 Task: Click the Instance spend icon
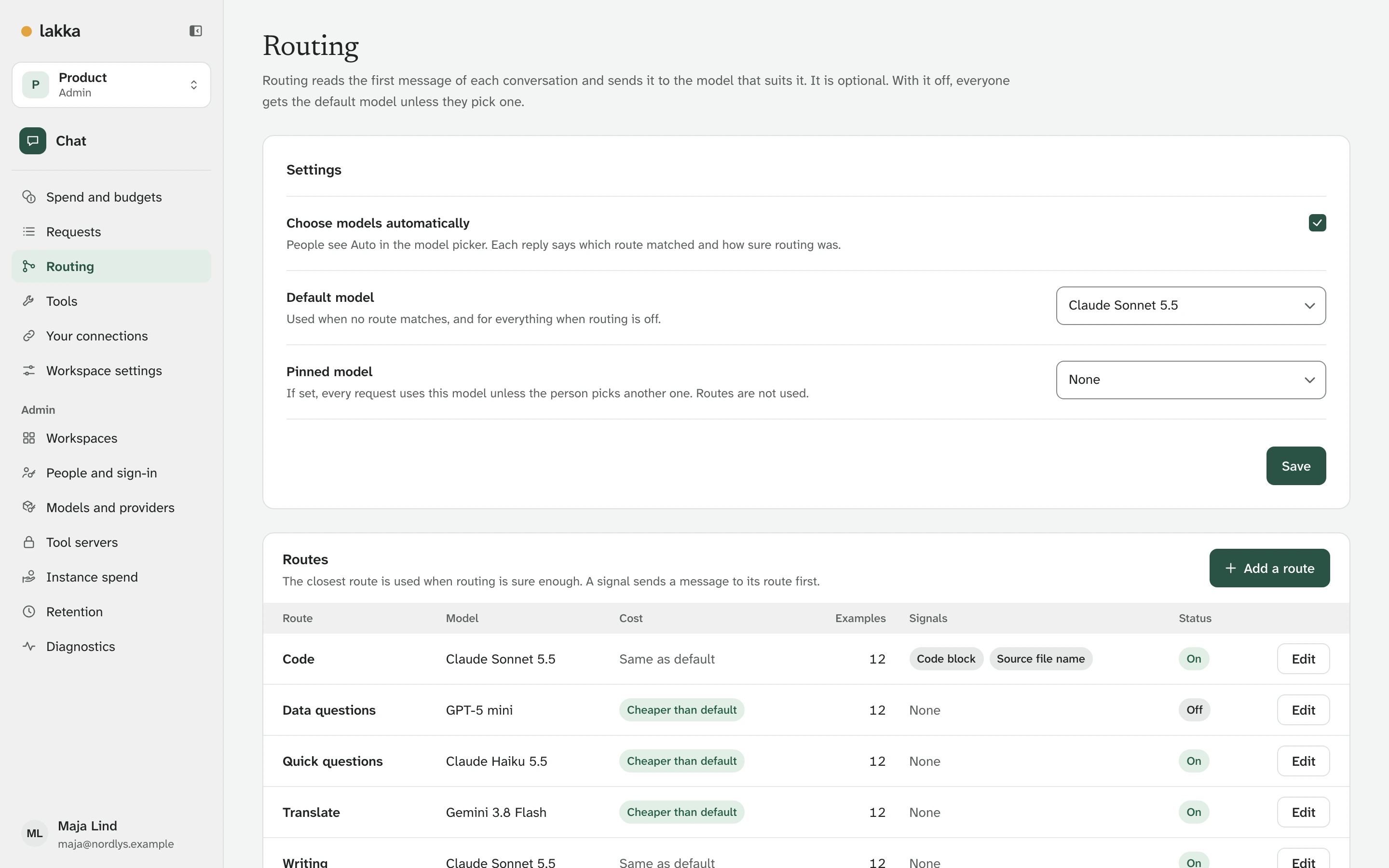pyautogui.click(x=29, y=577)
